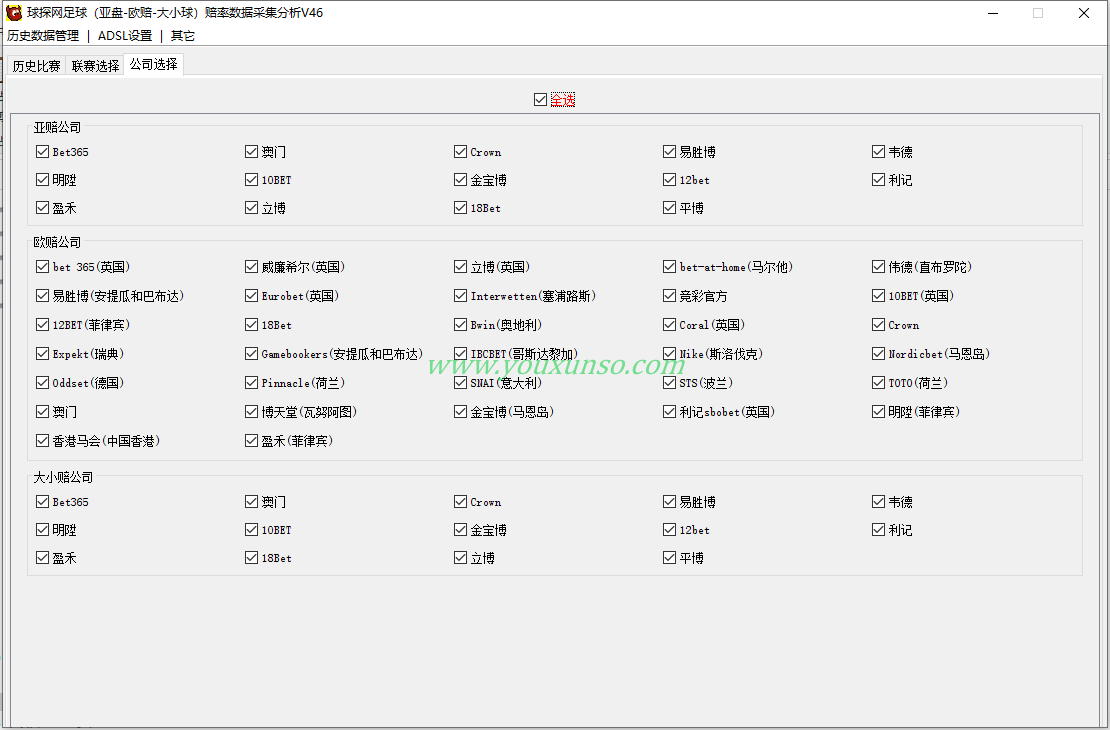Uncheck 金宝博 in the 大小赔公司 group
This screenshot has width=1110, height=730.
460,530
